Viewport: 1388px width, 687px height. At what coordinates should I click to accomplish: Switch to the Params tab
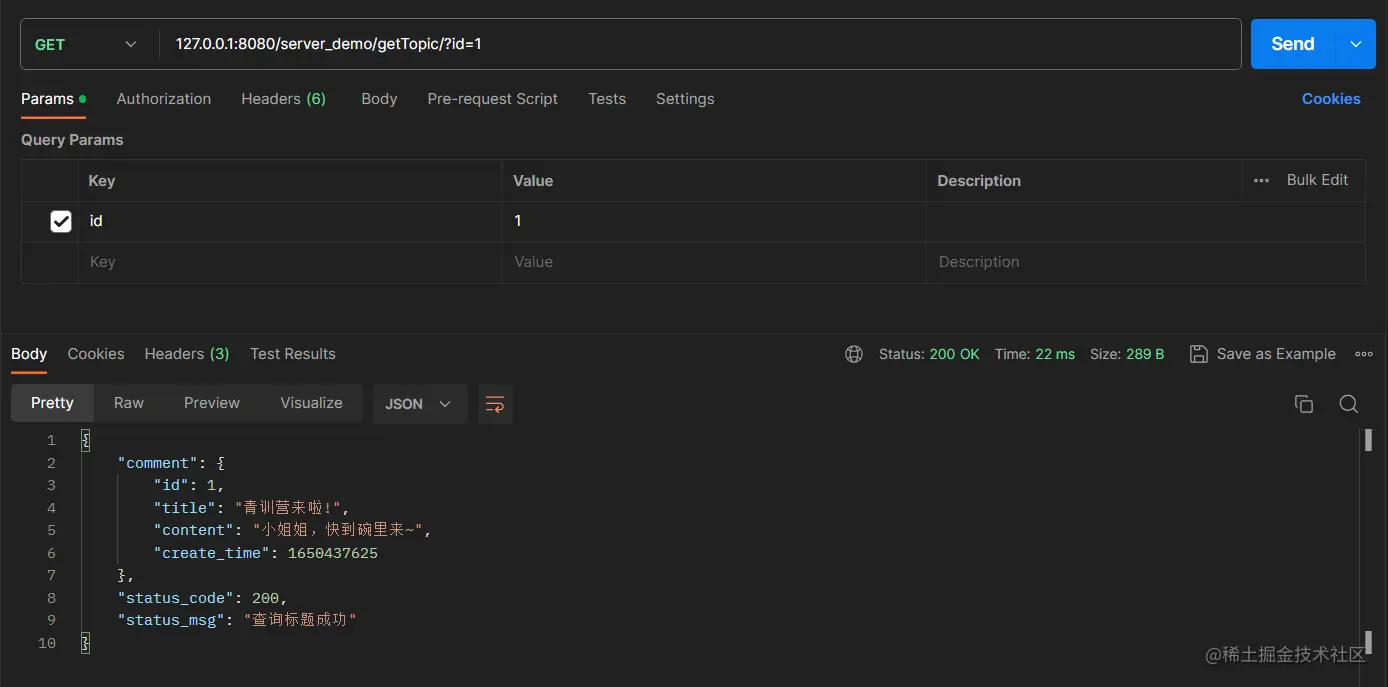(x=53, y=99)
